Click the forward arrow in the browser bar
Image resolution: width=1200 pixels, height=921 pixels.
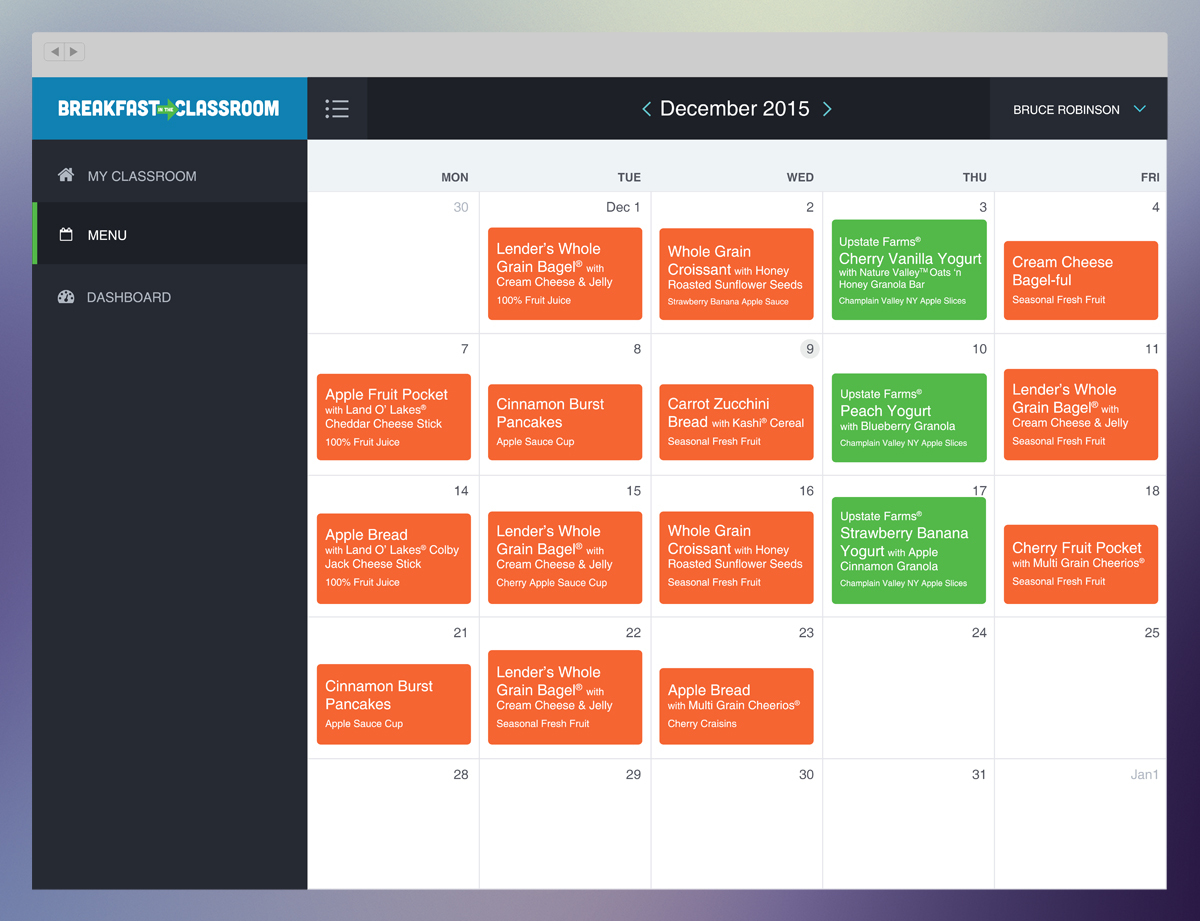(x=75, y=51)
